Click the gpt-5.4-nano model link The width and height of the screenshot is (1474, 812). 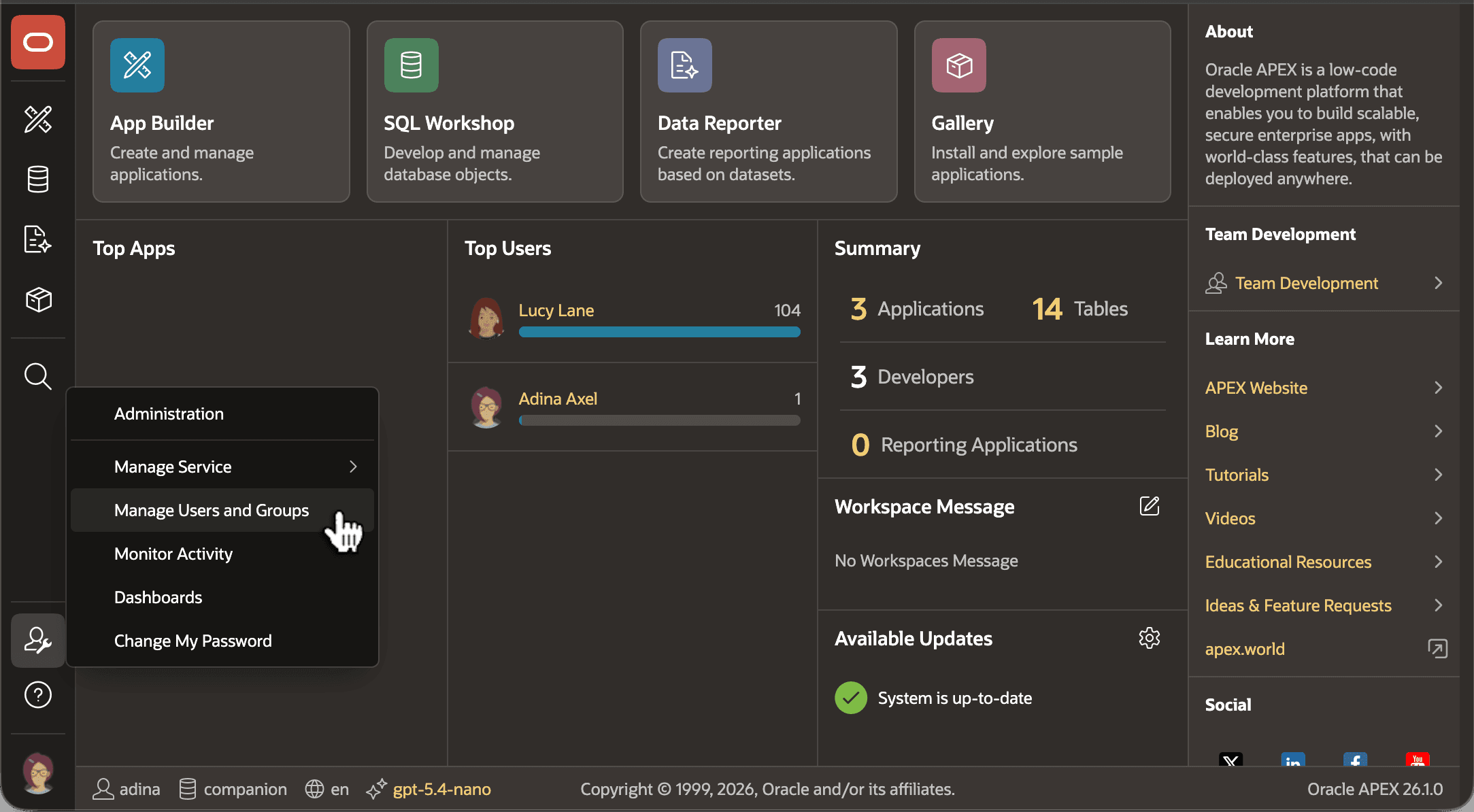click(442, 789)
